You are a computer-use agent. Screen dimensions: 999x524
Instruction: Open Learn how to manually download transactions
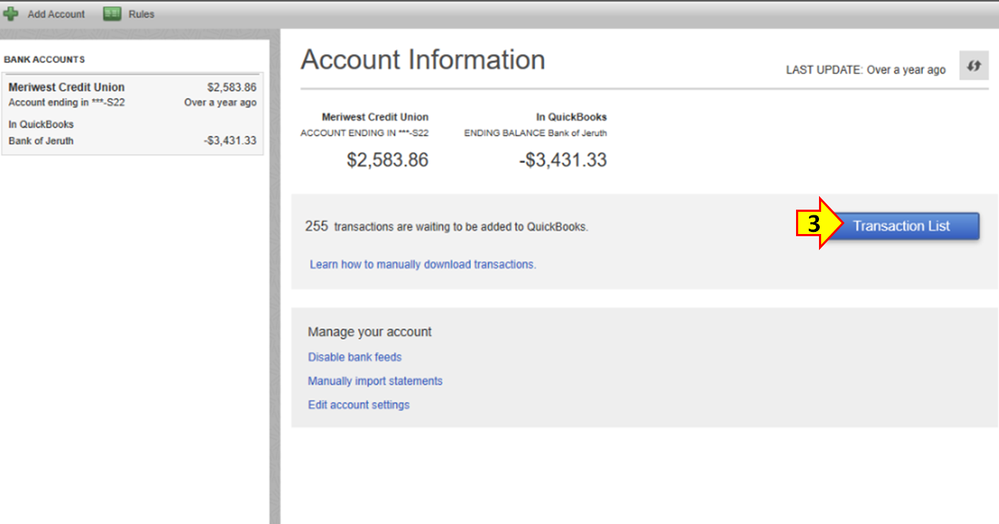tap(423, 264)
